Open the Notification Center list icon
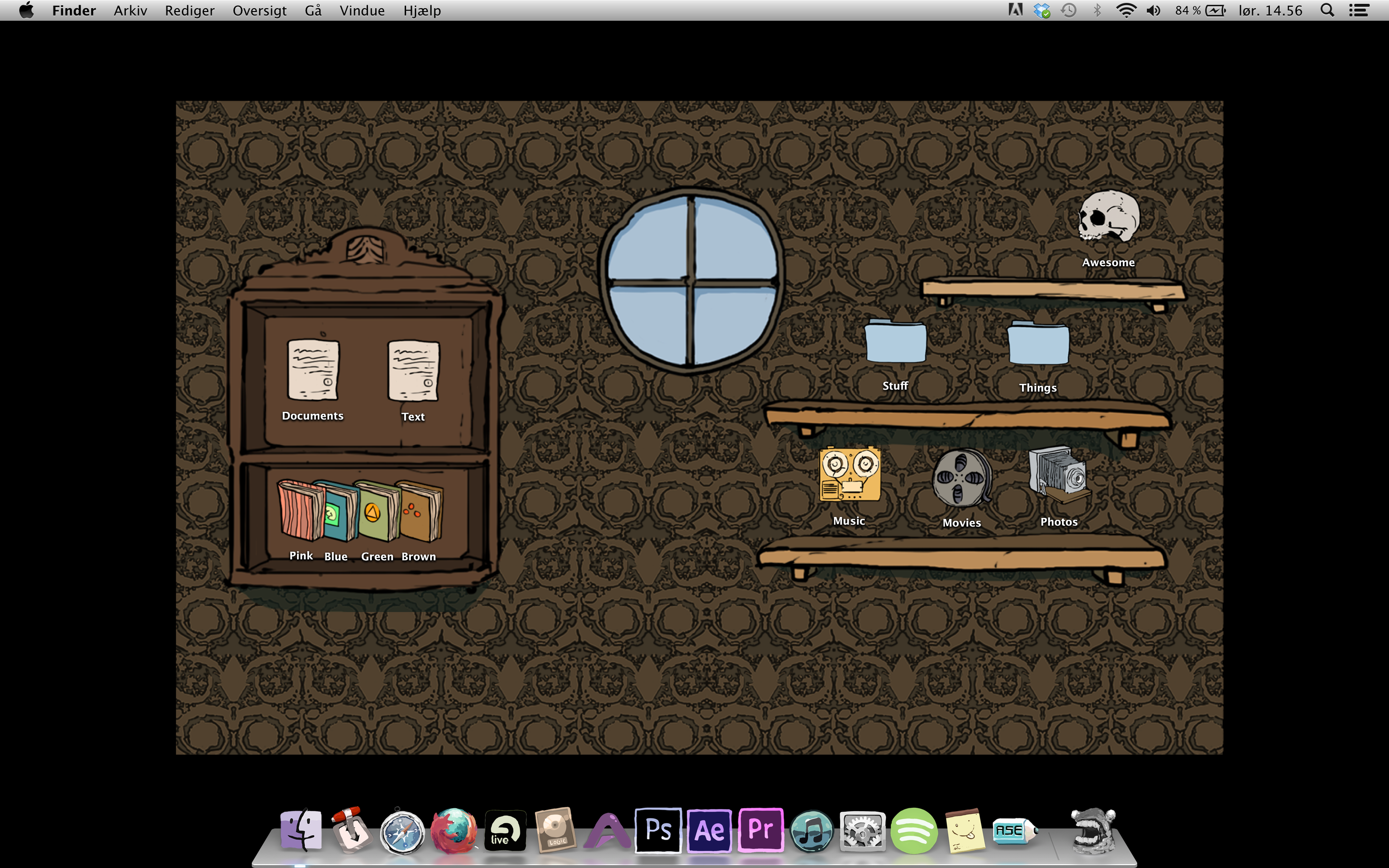The image size is (1389, 868). coord(1359,10)
